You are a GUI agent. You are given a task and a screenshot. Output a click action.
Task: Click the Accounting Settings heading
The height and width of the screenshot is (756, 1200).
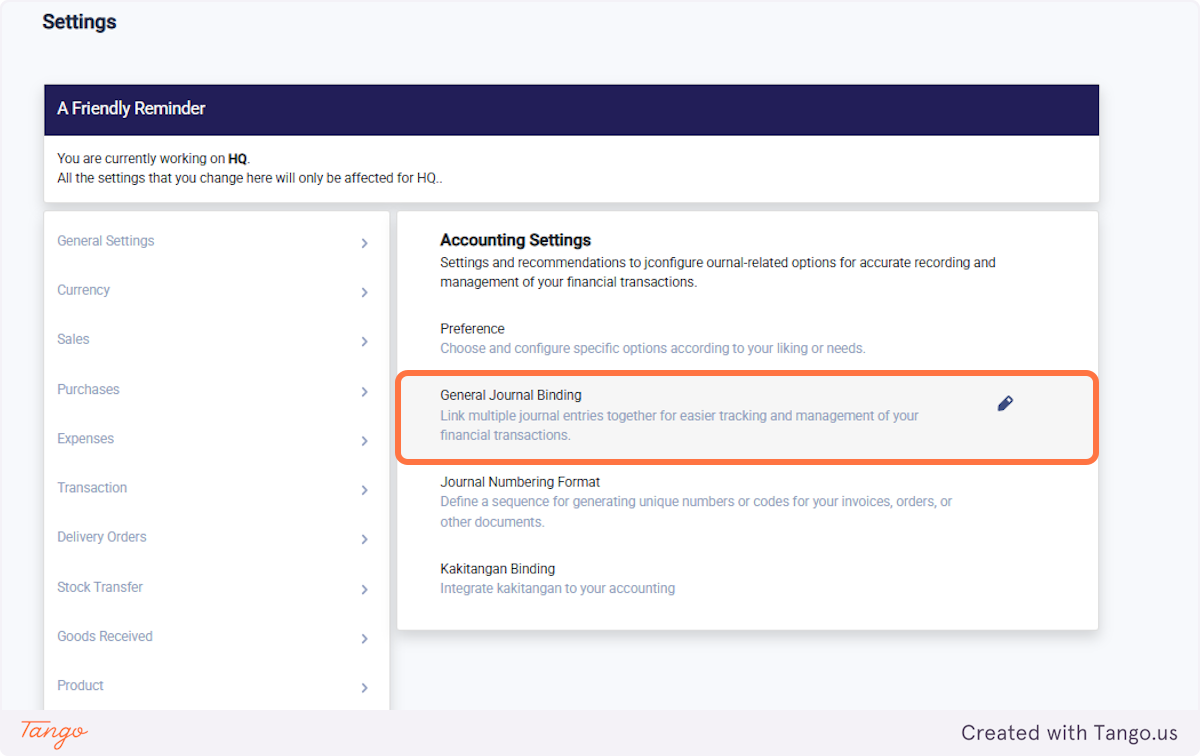point(515,240)
